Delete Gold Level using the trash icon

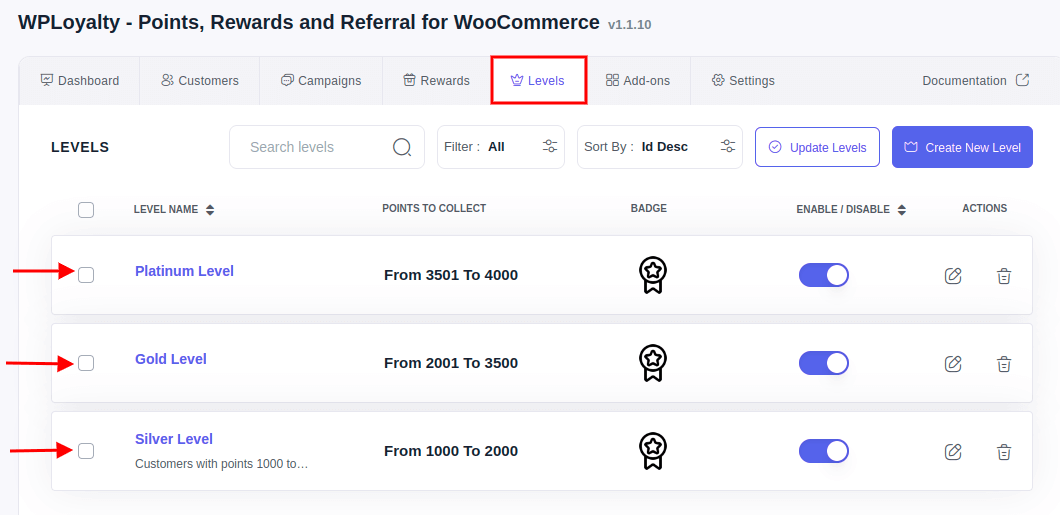point(1004,364)
